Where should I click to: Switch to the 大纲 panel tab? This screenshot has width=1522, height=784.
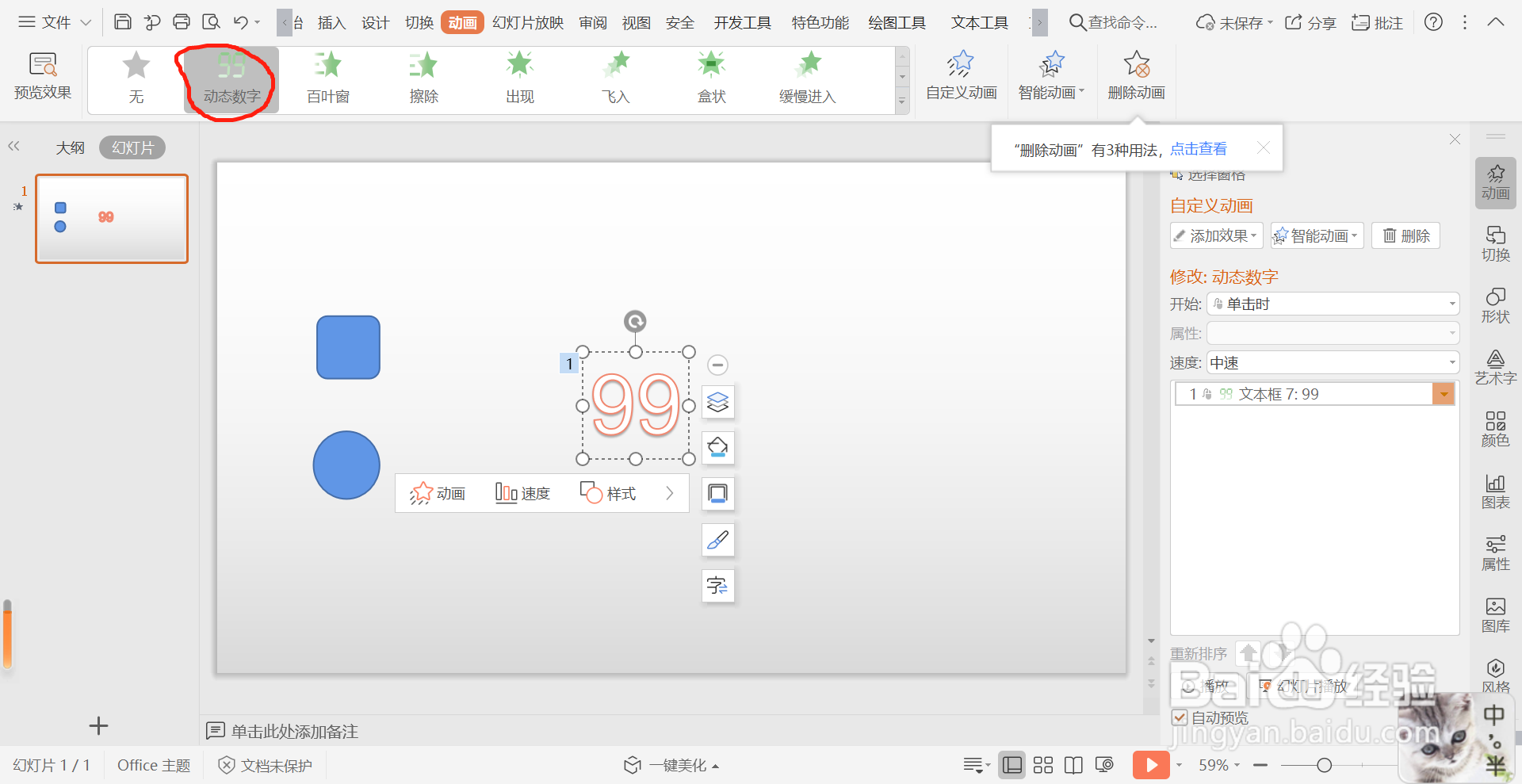(x=70, y=147)
